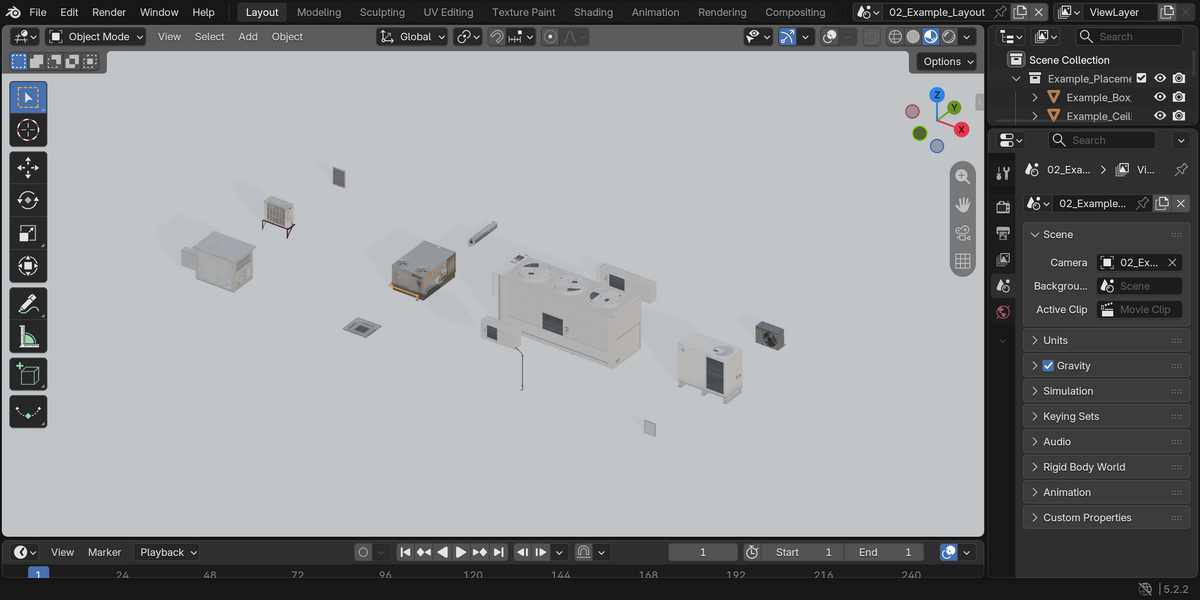Toggle camera view gizmo icon
The width and height of the screenshot is (1200, 600).
(962, 233)
